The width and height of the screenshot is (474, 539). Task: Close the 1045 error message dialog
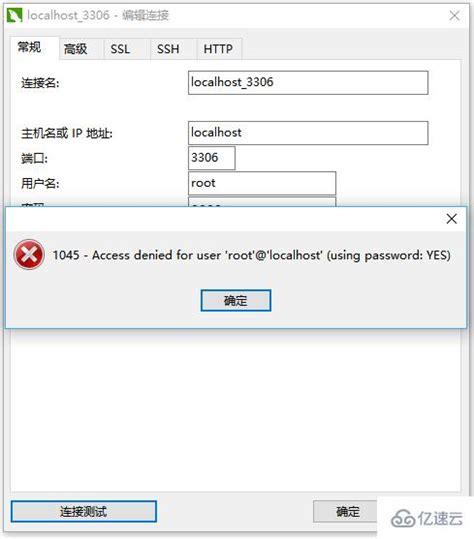point(451,219)
